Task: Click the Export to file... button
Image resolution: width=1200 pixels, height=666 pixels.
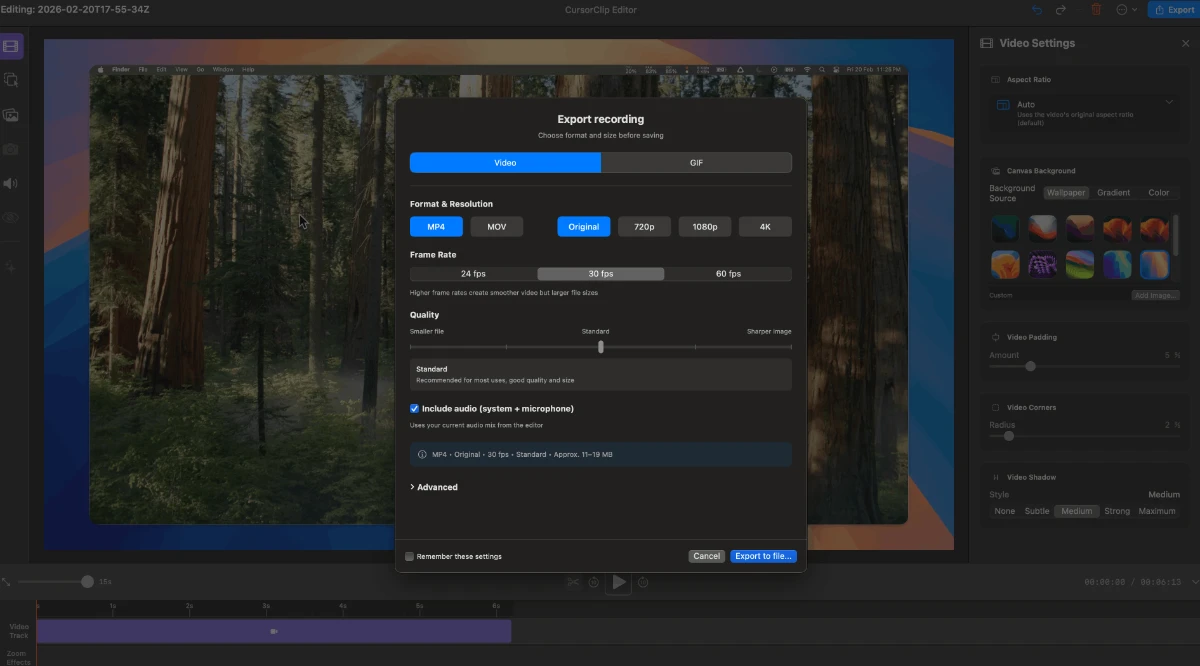Action: pyautogui.click(x=763, y=556)
